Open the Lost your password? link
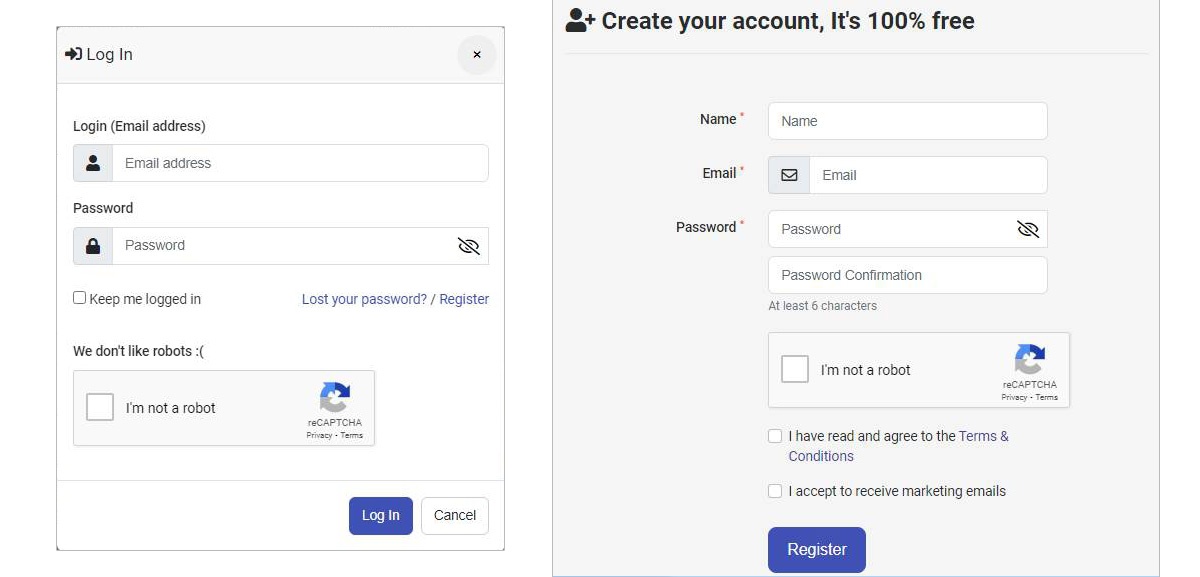 pos(364,299)
